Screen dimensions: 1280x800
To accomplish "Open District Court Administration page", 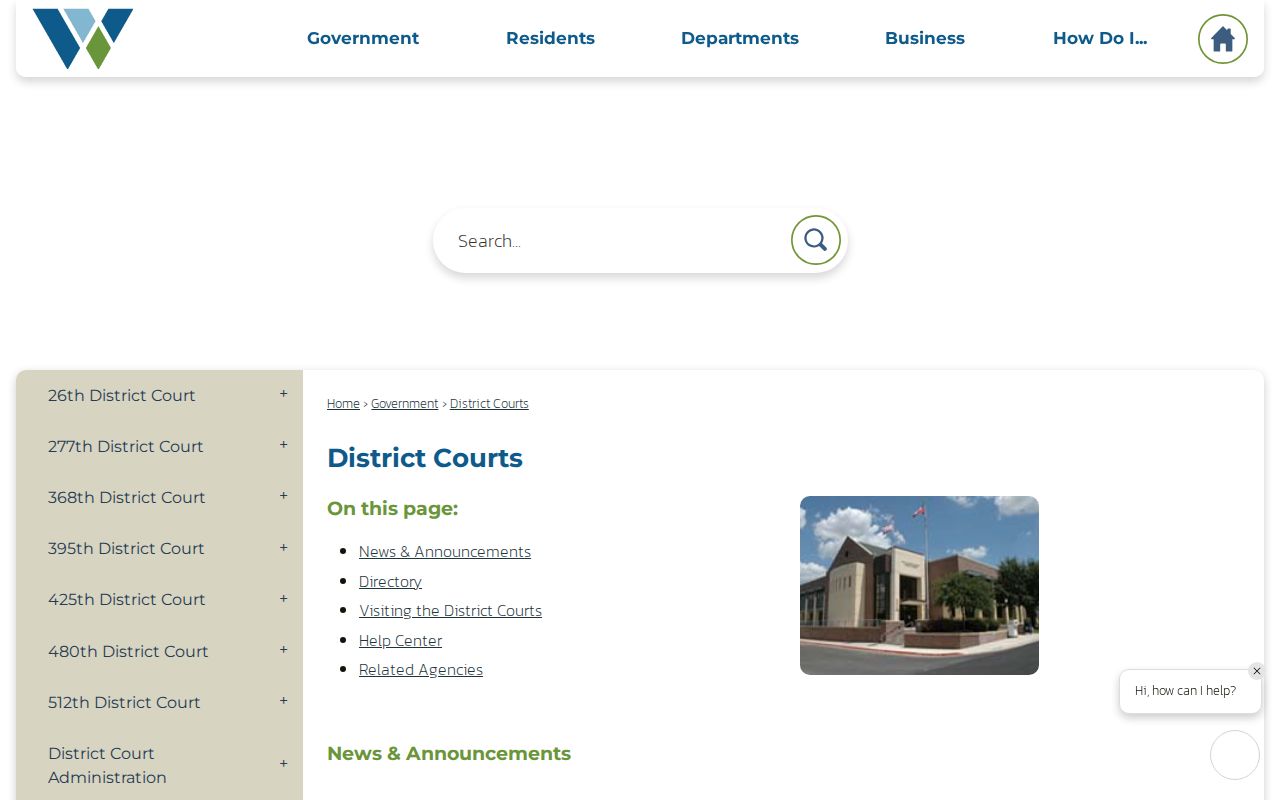I will pyautogui.click(x=107, y=765).
